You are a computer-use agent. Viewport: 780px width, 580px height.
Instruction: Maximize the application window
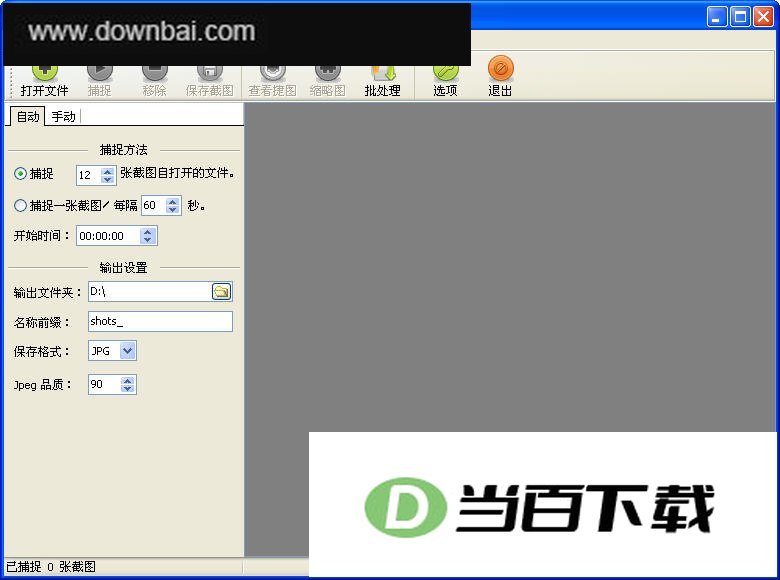point(740,17)
